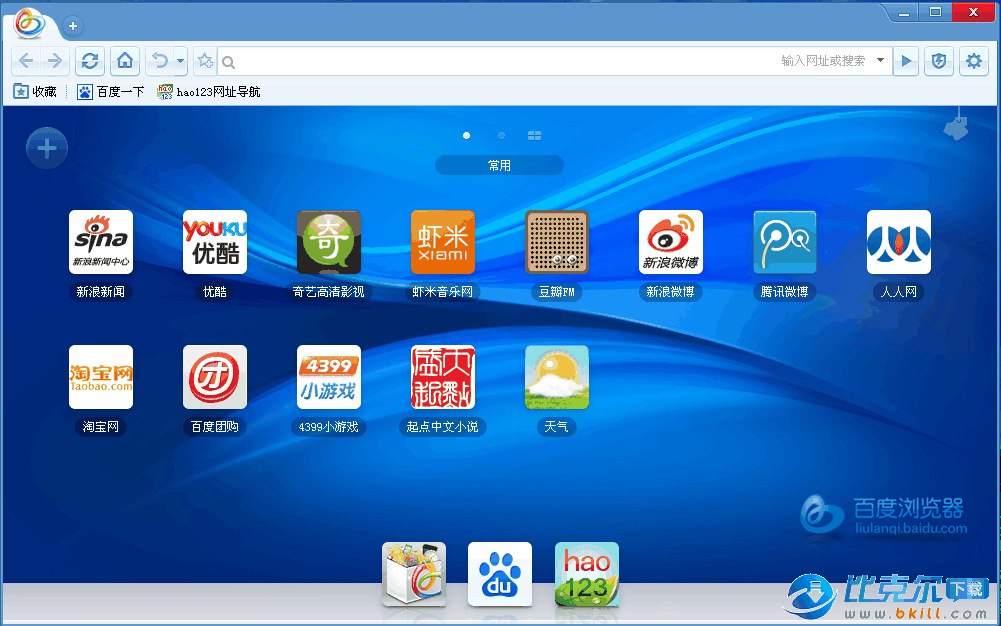This screenshot has width=1001, height=626.
Task: Open the 虾米音乐网 Xiami tile
Action: click(x=443, y=242)
